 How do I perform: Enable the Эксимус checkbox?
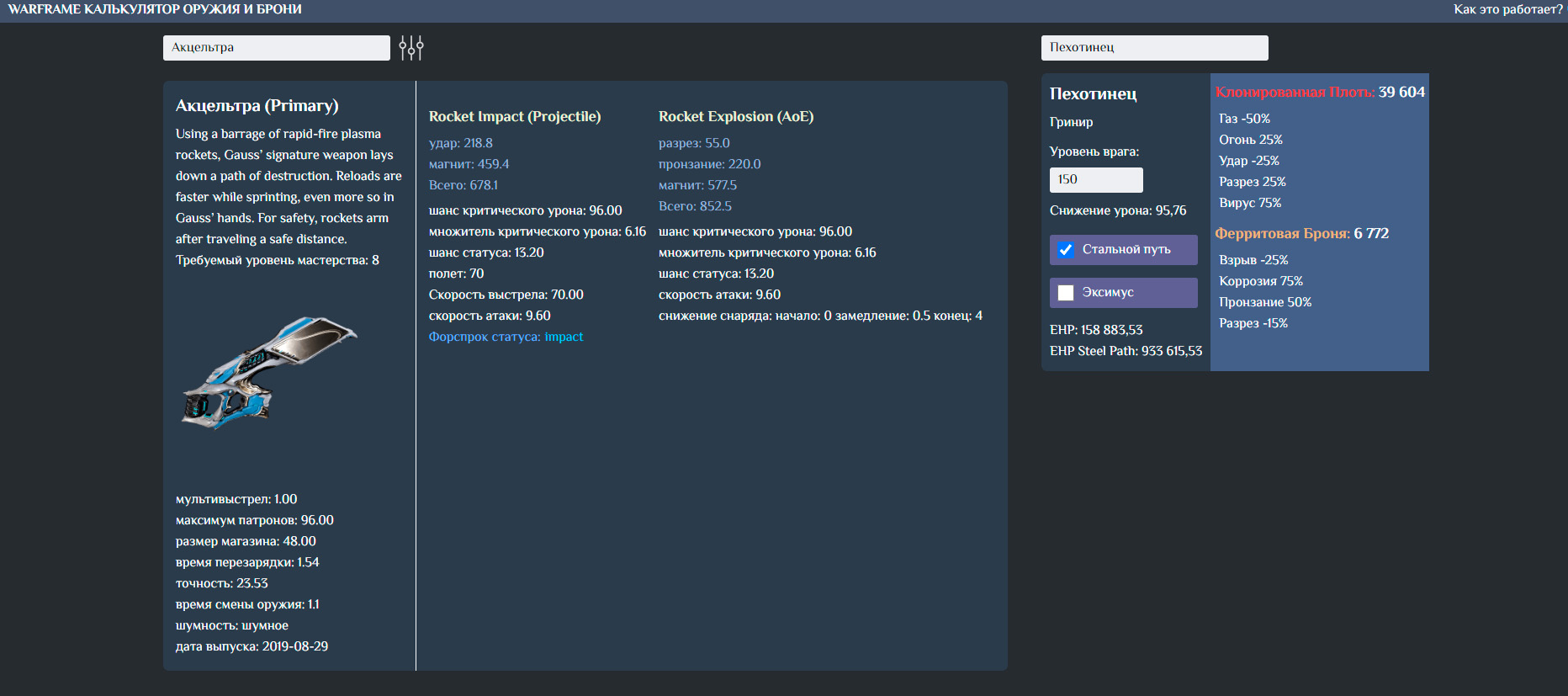click(1066, 293)
